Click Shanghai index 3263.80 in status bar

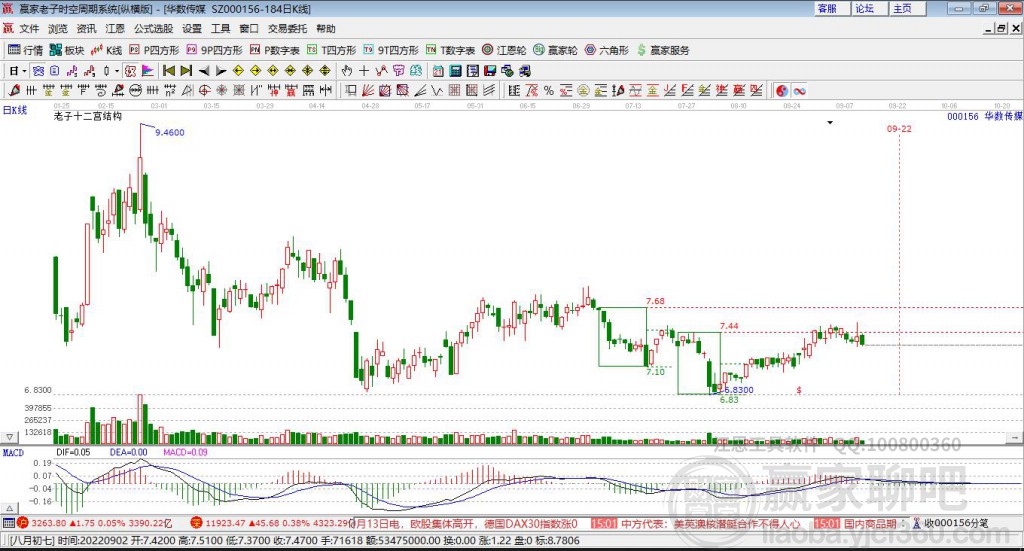[x=48, y=523]
